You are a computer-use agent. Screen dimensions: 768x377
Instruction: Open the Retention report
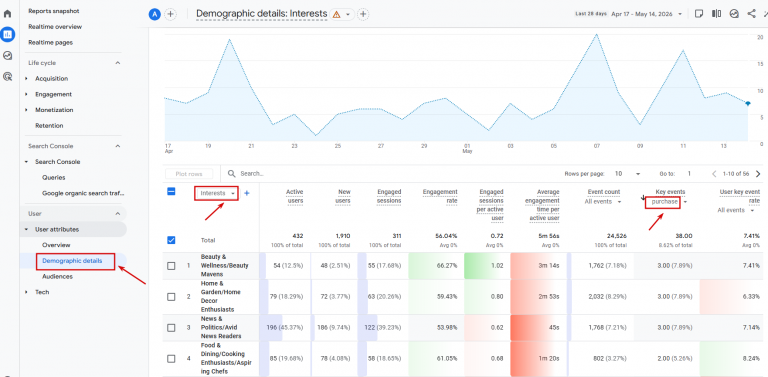[49, 125]
